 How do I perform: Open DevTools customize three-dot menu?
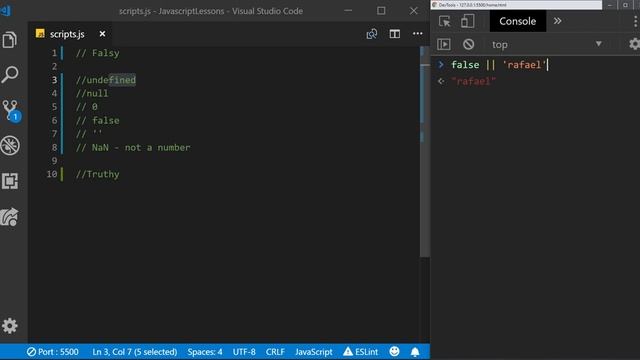636,21
